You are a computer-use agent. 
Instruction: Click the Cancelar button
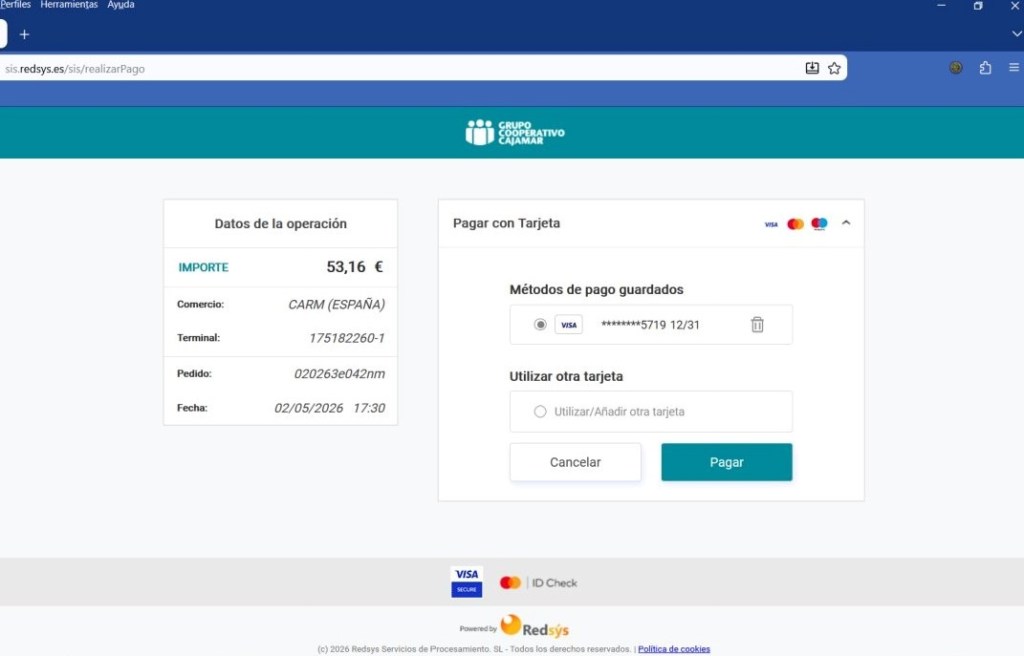click(575, 462)
